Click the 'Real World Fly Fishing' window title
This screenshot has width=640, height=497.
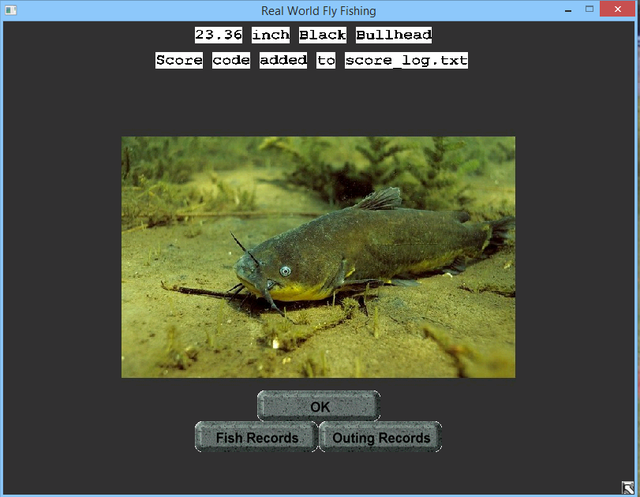click(318, 11)
